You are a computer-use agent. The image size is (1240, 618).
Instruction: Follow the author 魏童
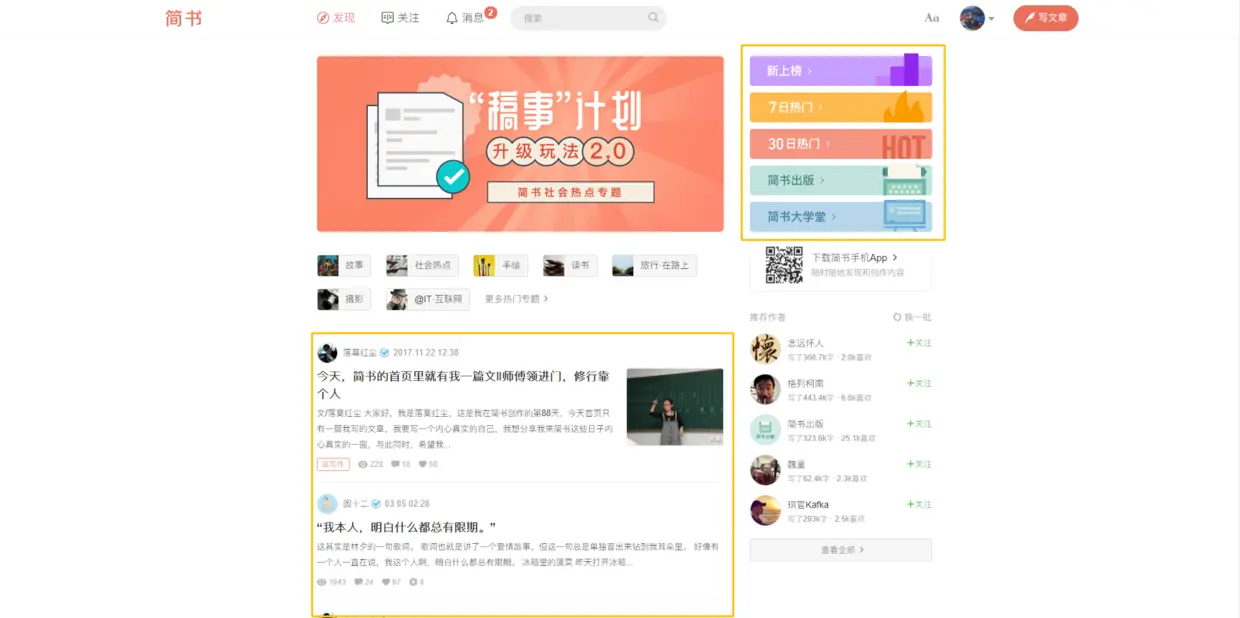coord(919,464)
